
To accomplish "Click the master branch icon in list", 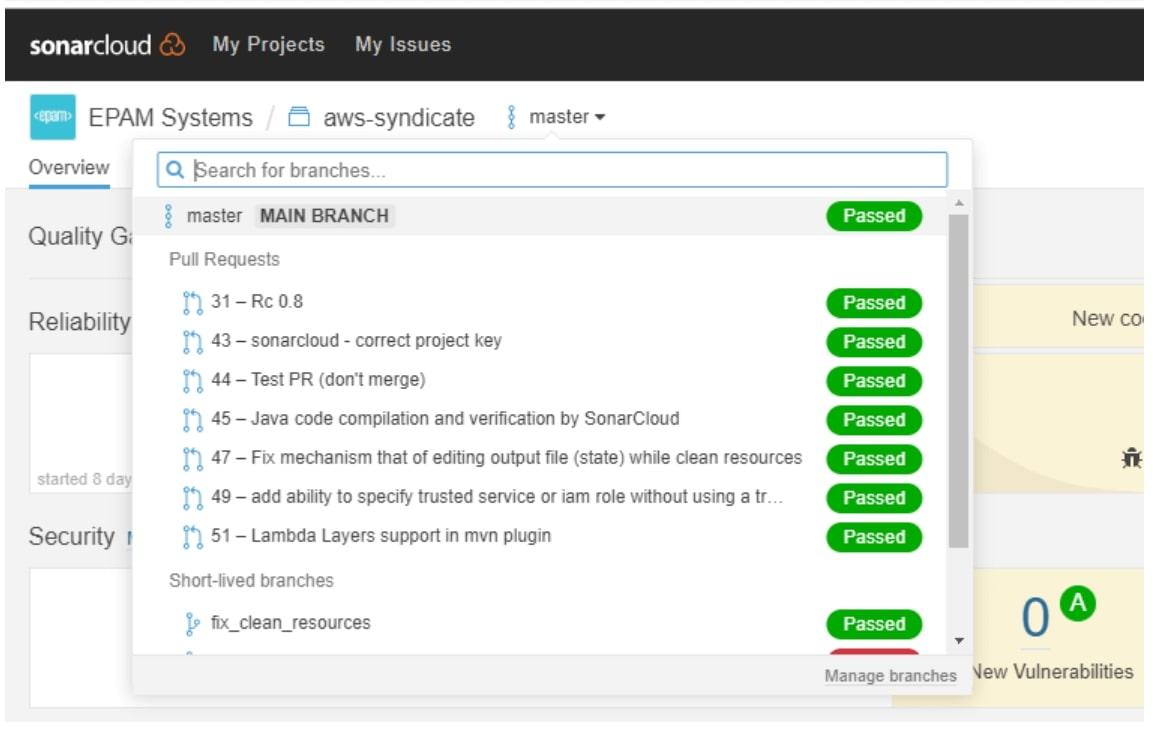I will (x=168, y=216).
